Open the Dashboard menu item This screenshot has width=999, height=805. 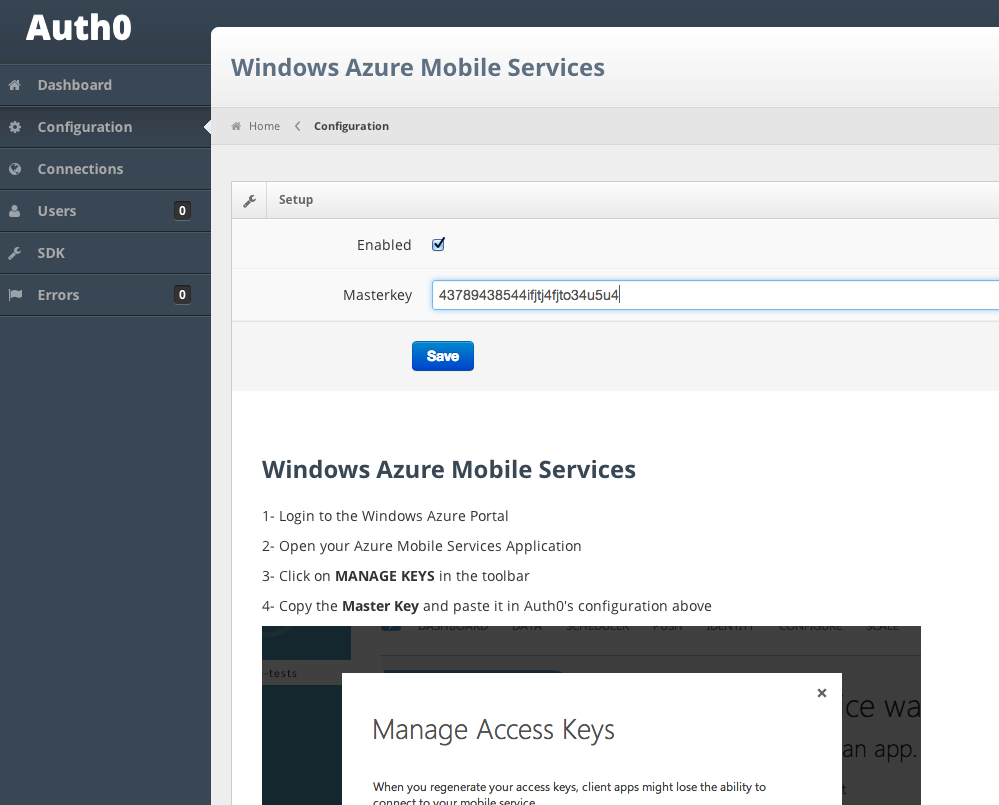click(x=105, y=85)
